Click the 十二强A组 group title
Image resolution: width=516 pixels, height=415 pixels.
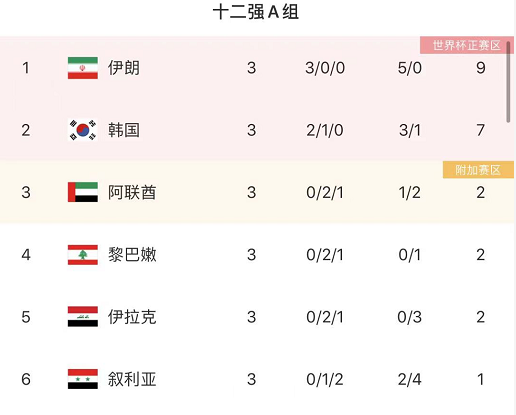point(256,12)
